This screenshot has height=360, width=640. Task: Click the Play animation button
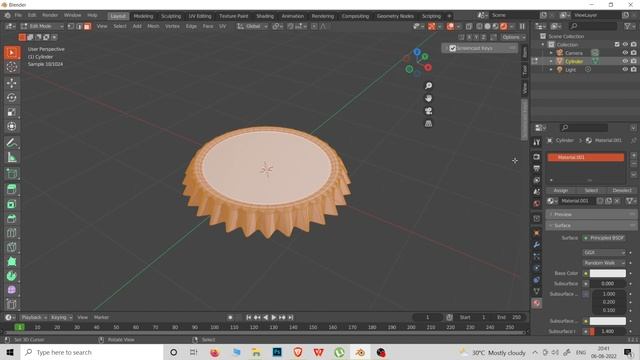click(x=274, y=317)
